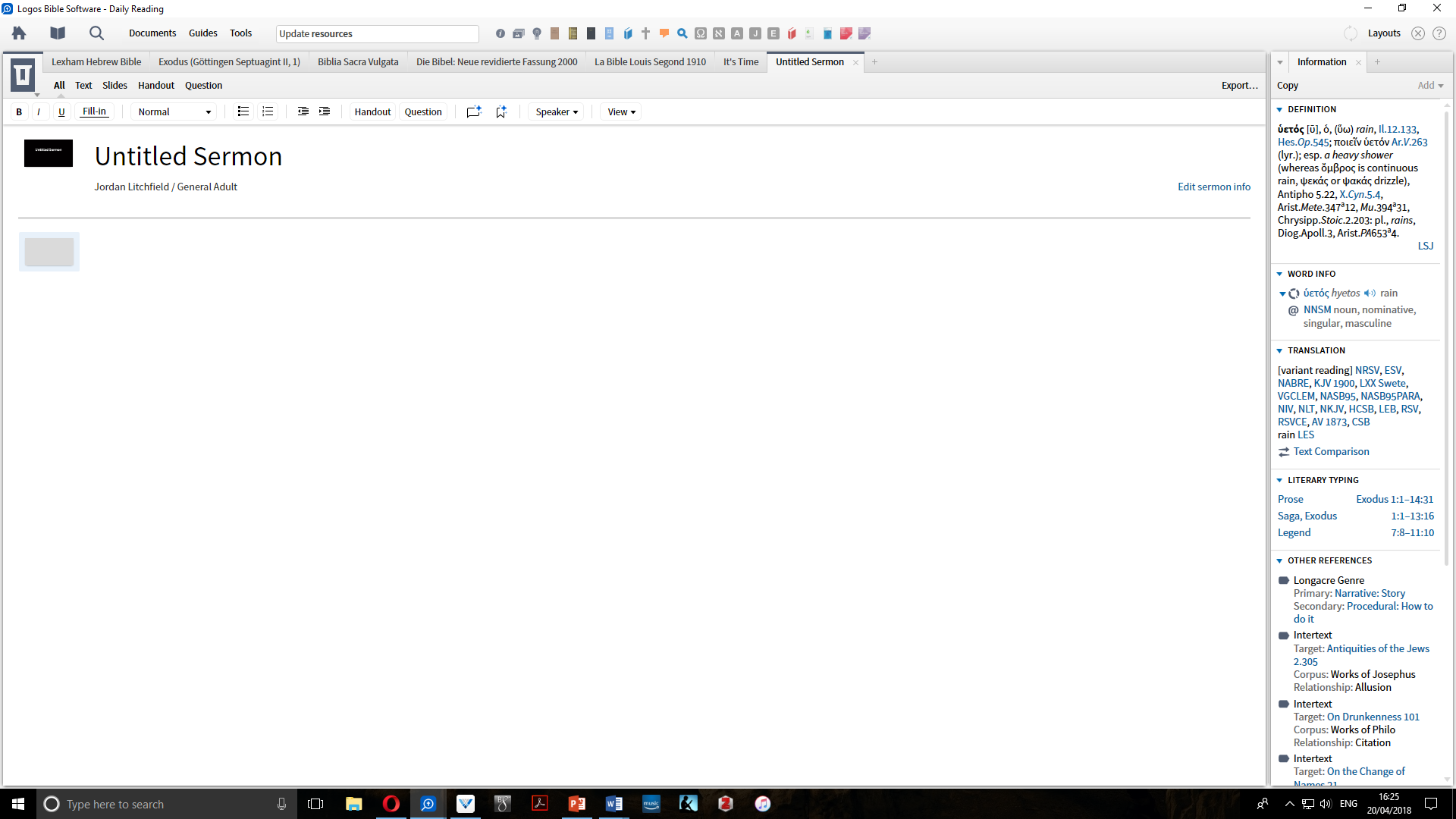This screenshot has height=819, width=1456.
Task: Click Edit sermon info link
Action: (x=1213, y=187)
